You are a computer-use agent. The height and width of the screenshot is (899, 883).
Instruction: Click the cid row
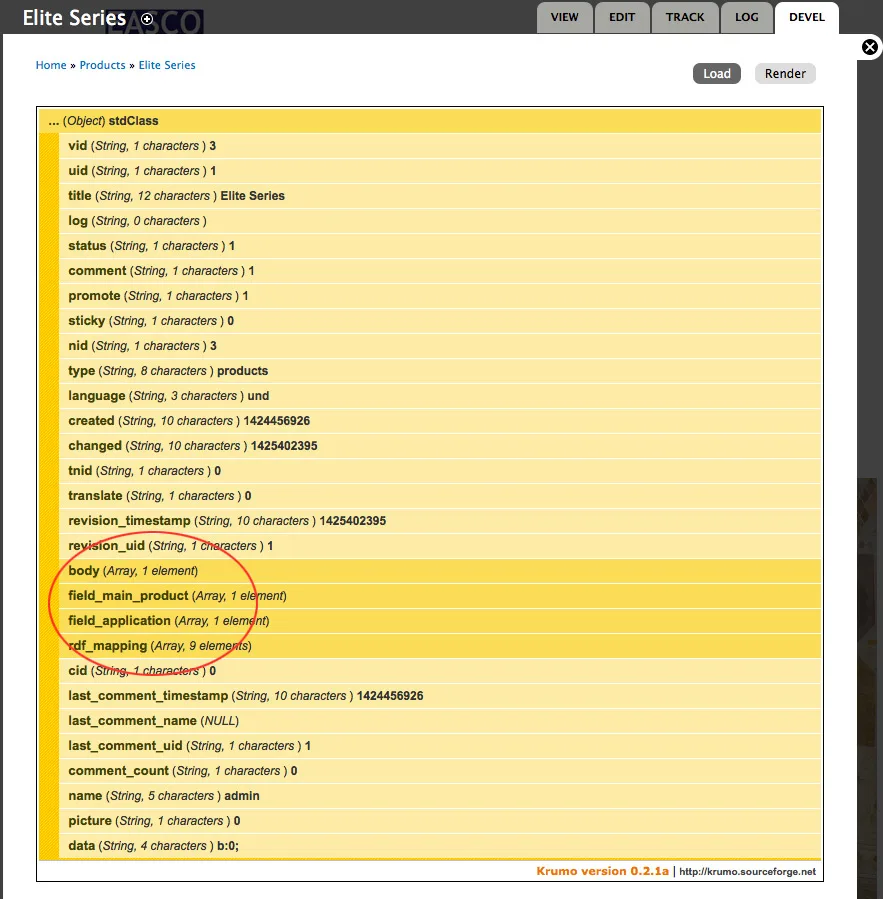[440, 671]
